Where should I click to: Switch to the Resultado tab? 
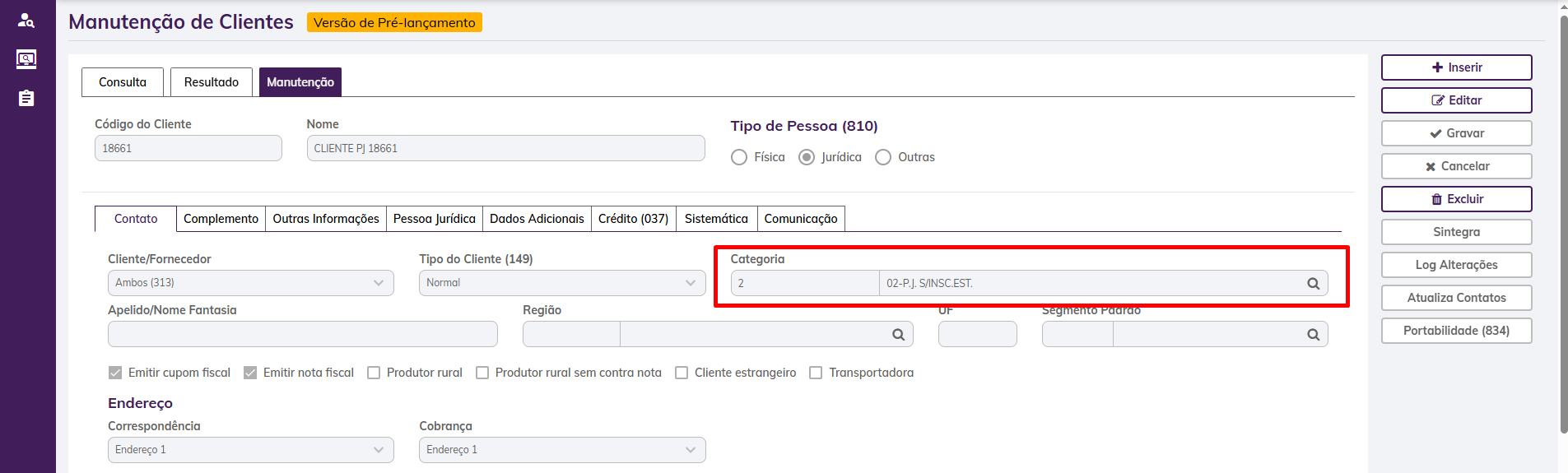pyautogui.click(x=212, y=82)
